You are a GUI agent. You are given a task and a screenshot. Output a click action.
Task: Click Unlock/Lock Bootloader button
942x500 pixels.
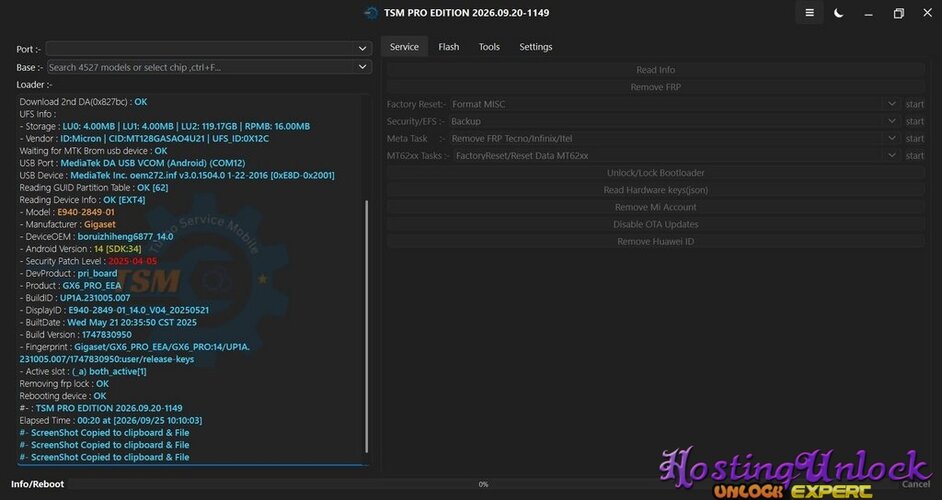point(655,172)
